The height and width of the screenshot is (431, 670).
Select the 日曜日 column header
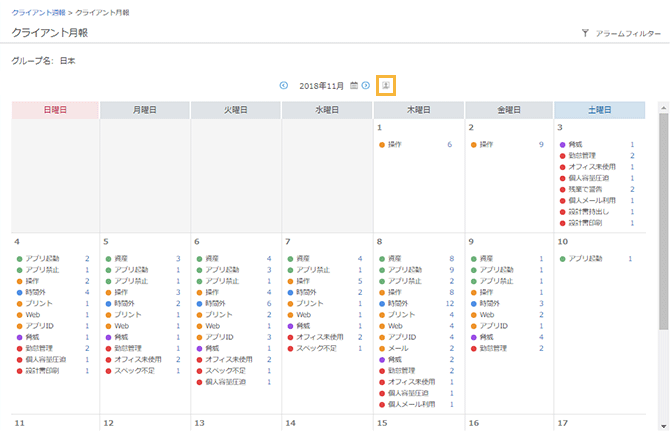click(55, 110)
